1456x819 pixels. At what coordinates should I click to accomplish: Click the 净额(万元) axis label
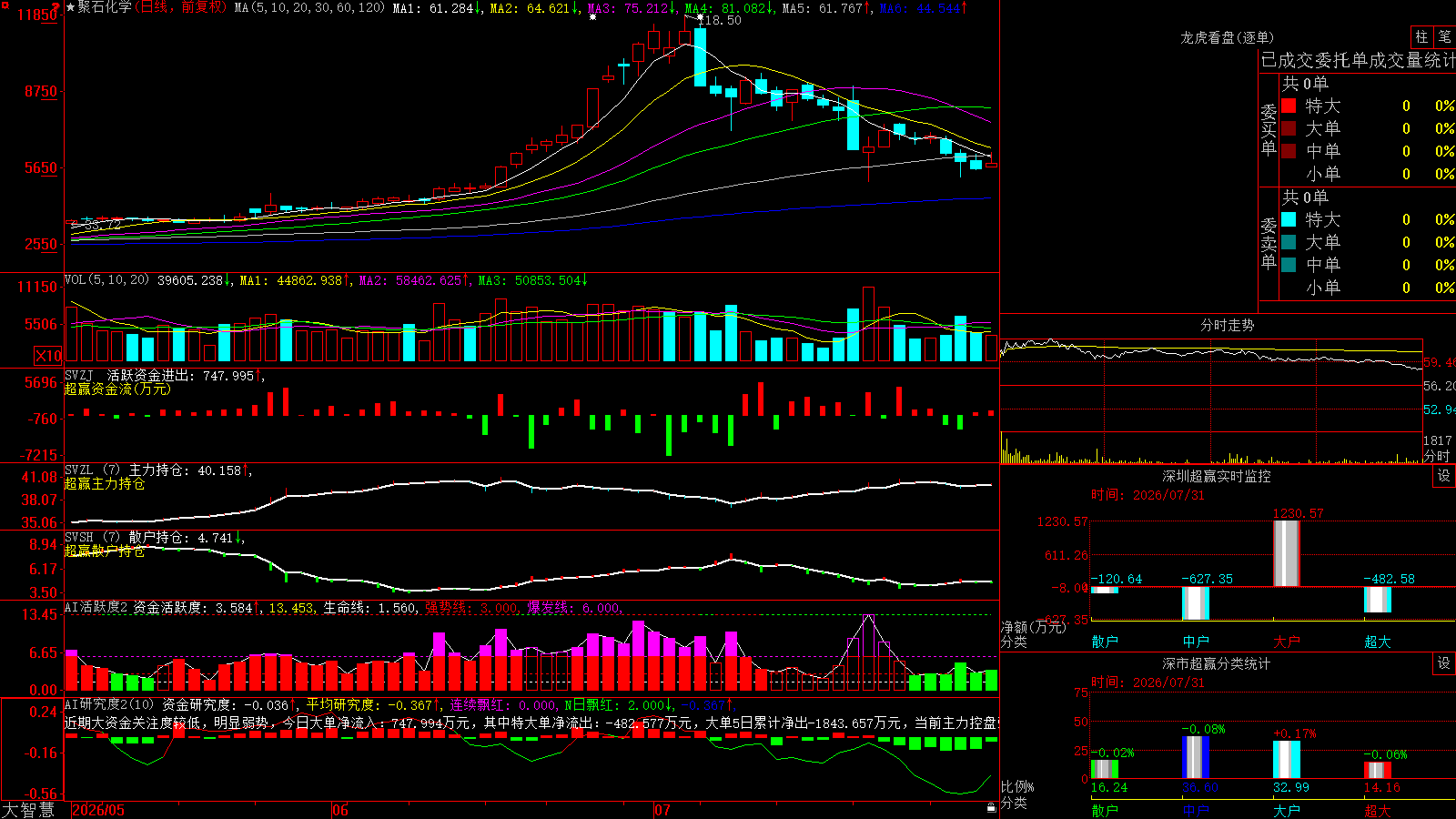(1033, 627)
